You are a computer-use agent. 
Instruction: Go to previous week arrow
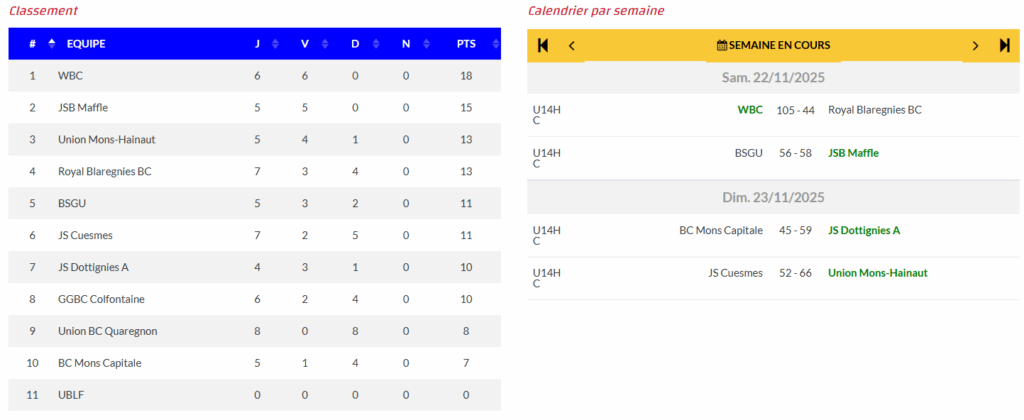(571, 45)
